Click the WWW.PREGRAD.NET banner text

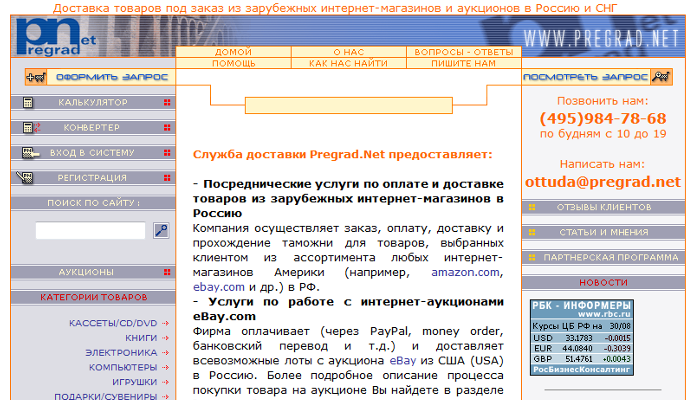601,39
